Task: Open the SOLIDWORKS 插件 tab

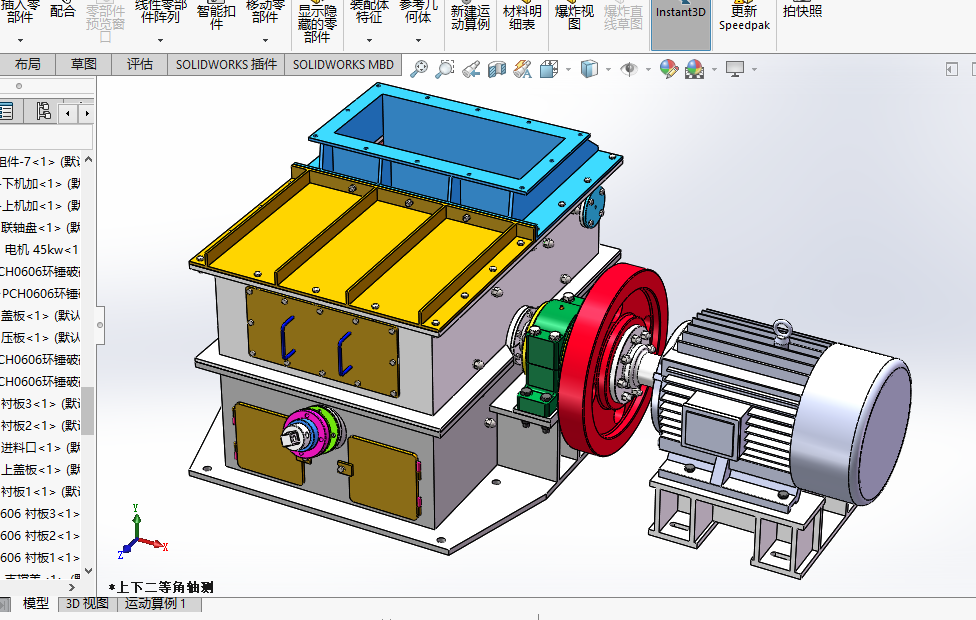Action: click(x=226, y=64)
